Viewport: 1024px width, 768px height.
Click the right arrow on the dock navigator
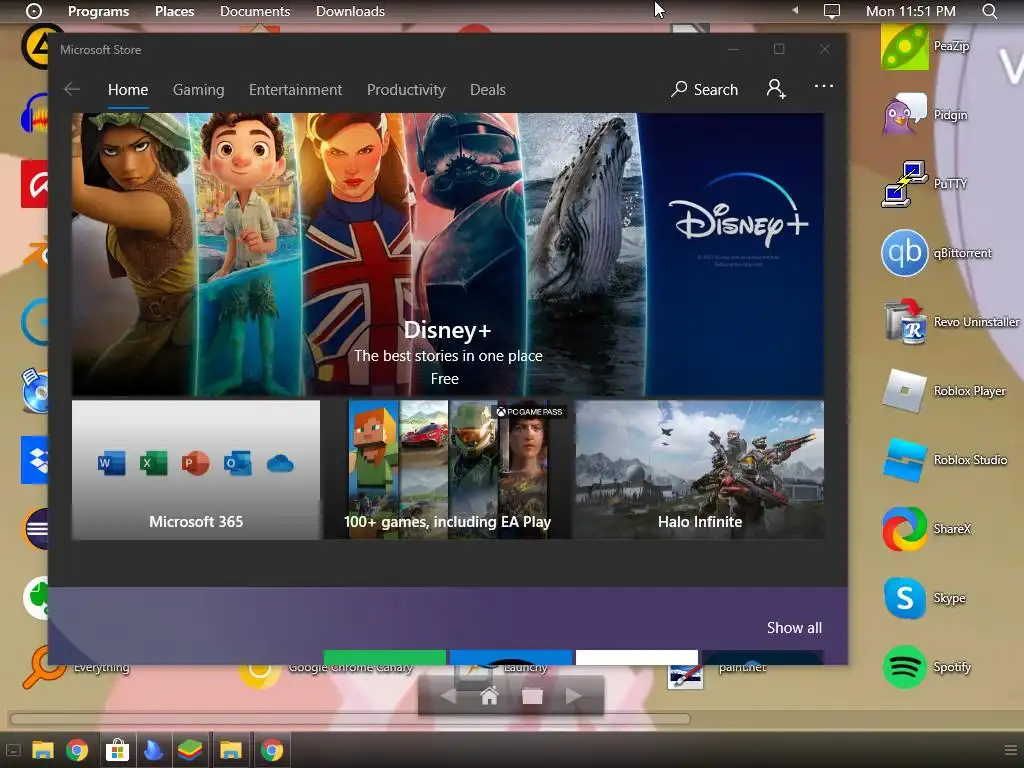coord(573,696)
